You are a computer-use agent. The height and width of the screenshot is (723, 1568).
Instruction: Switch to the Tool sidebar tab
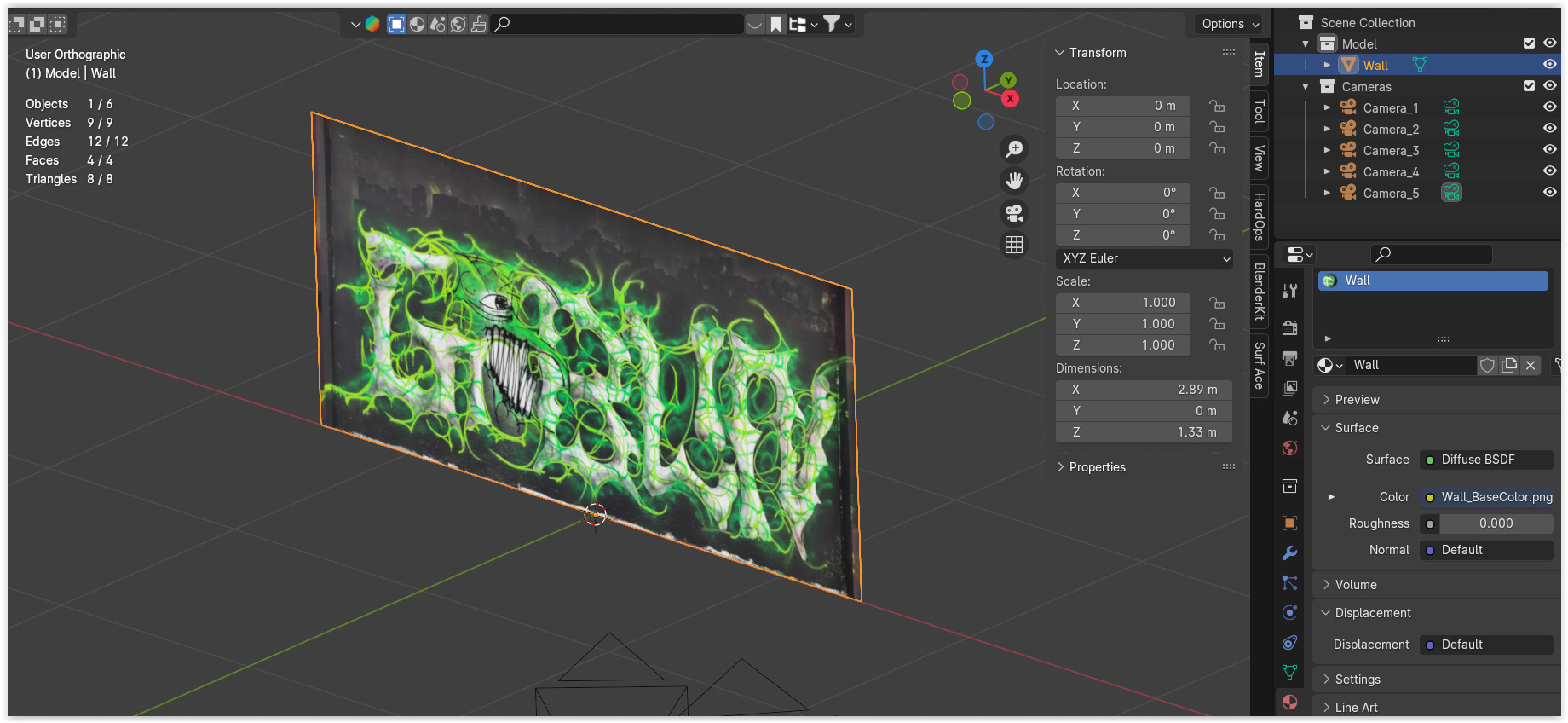[x=1259, y=111]
